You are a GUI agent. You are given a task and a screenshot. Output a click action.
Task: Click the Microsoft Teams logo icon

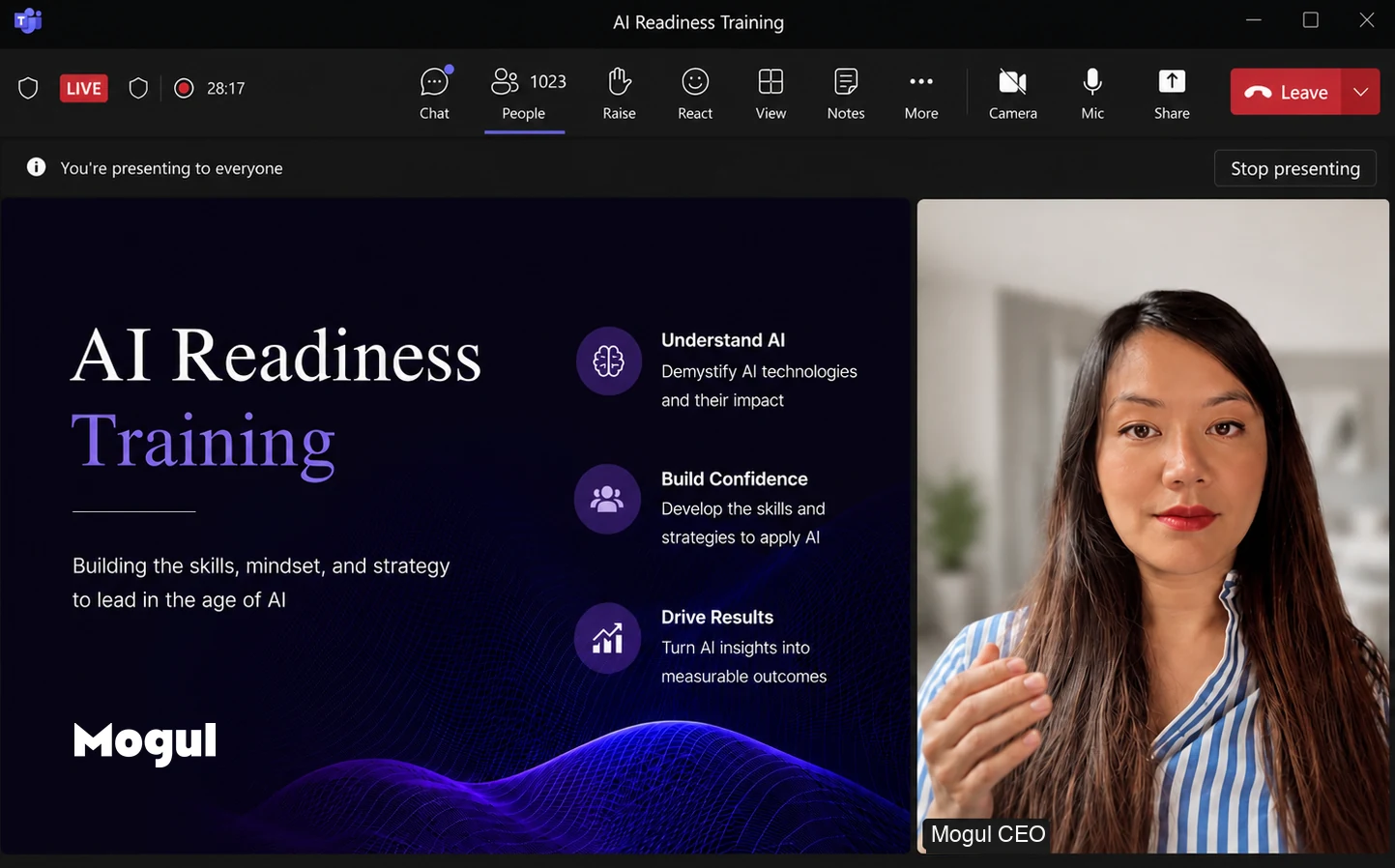pyautogui.click(x=28, y=20)
